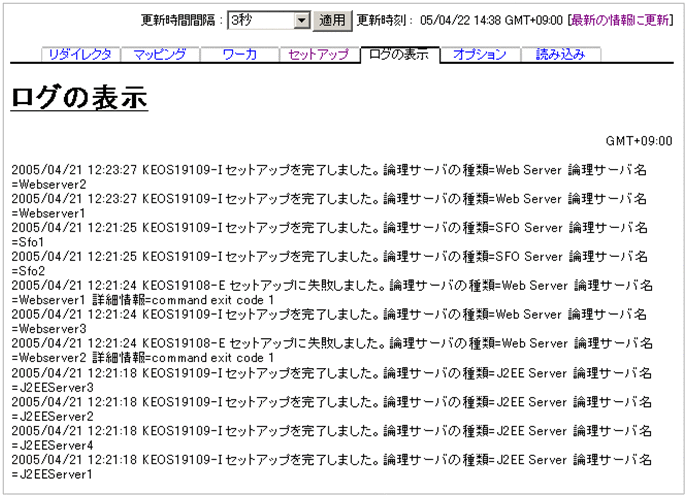
Task: Click the log entry text =Sfo2
Action: point(28,271)
